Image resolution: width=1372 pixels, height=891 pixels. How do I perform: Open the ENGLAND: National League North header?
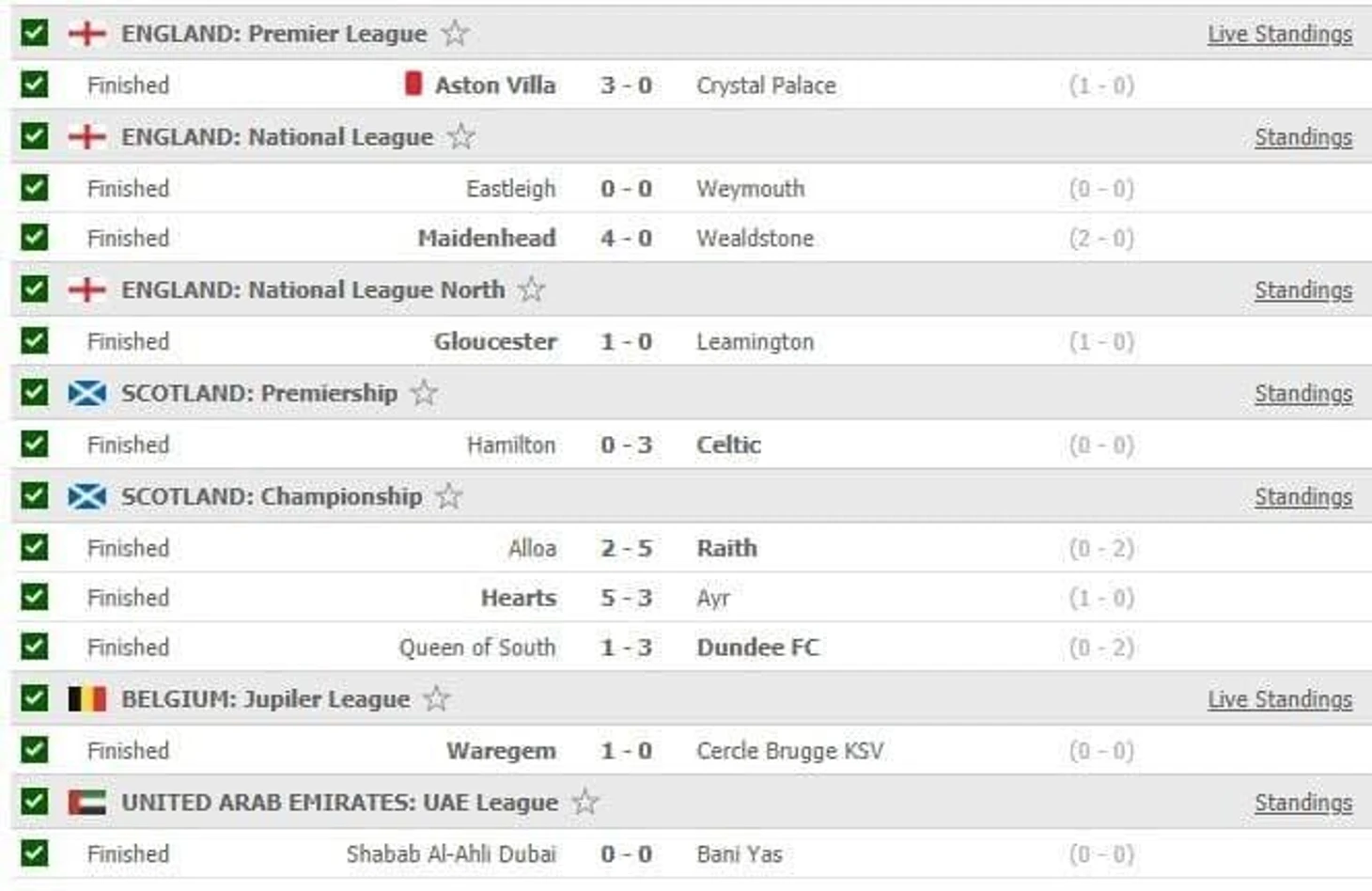point(313,289)
